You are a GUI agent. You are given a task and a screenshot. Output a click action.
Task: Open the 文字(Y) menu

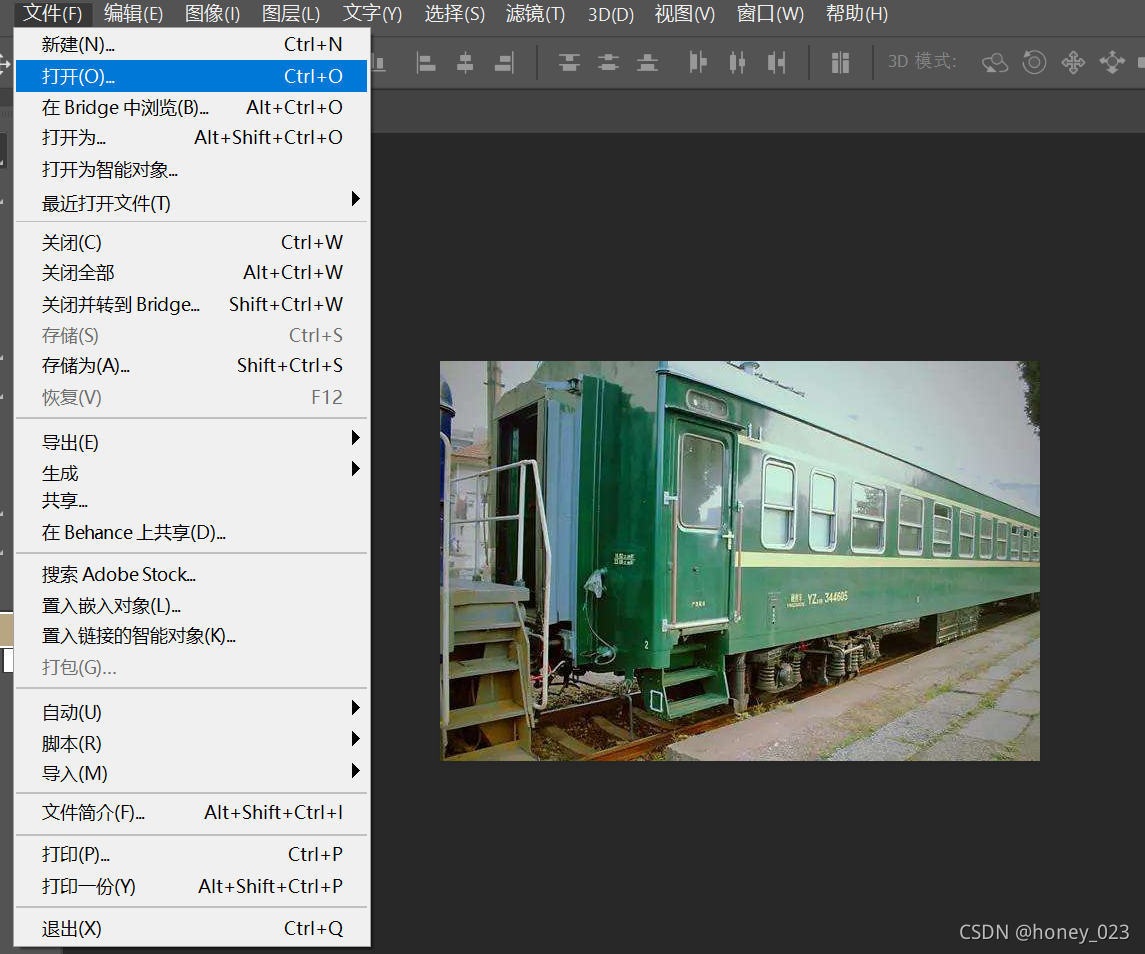(372, 14)
